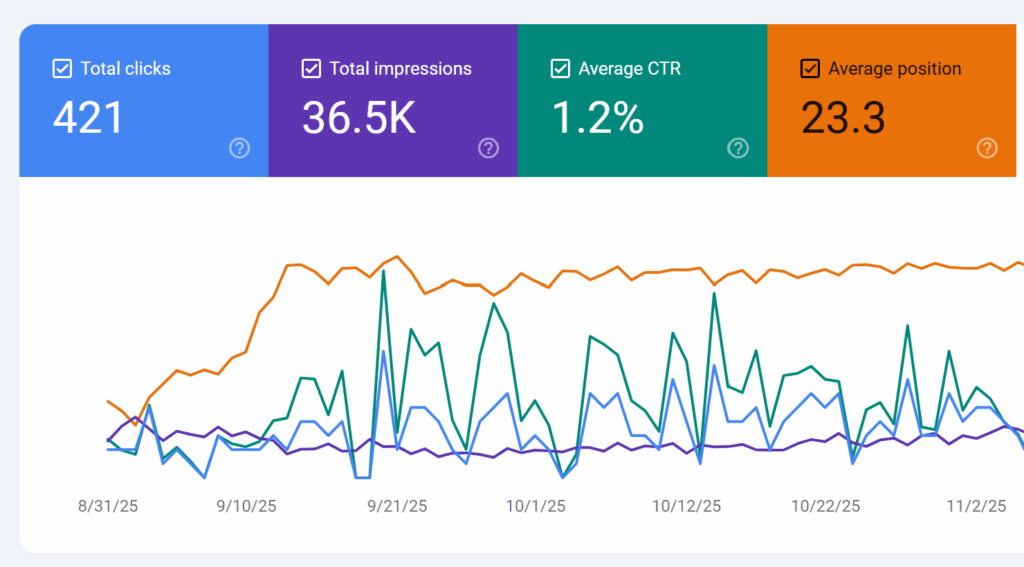Image resolution: width=1024 pixels, height=567 pixels.
Task: Uncheck the Total clicks checkbox
Action: point(62,69)
